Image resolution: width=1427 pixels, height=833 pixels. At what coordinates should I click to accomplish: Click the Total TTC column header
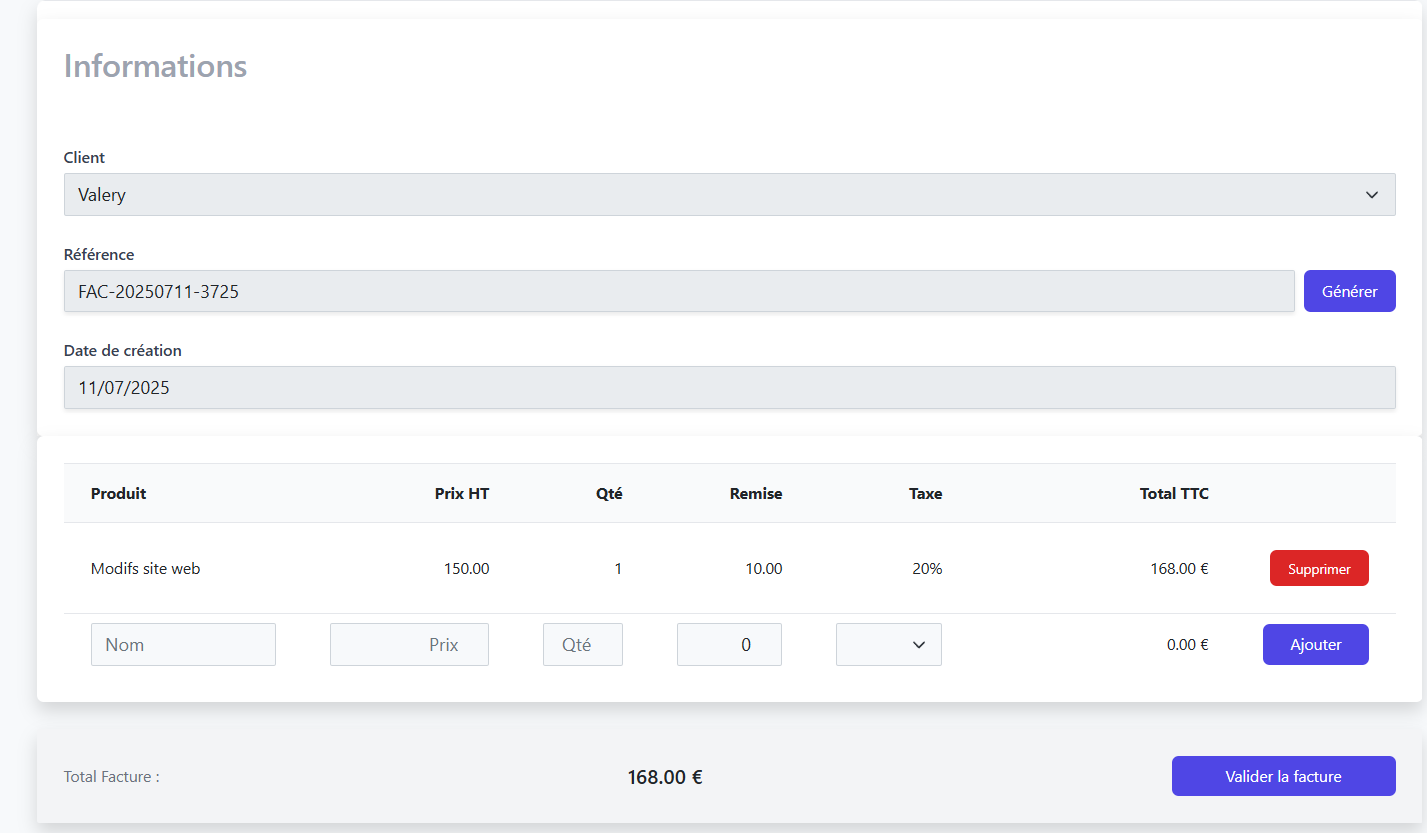click(1174, 493)
